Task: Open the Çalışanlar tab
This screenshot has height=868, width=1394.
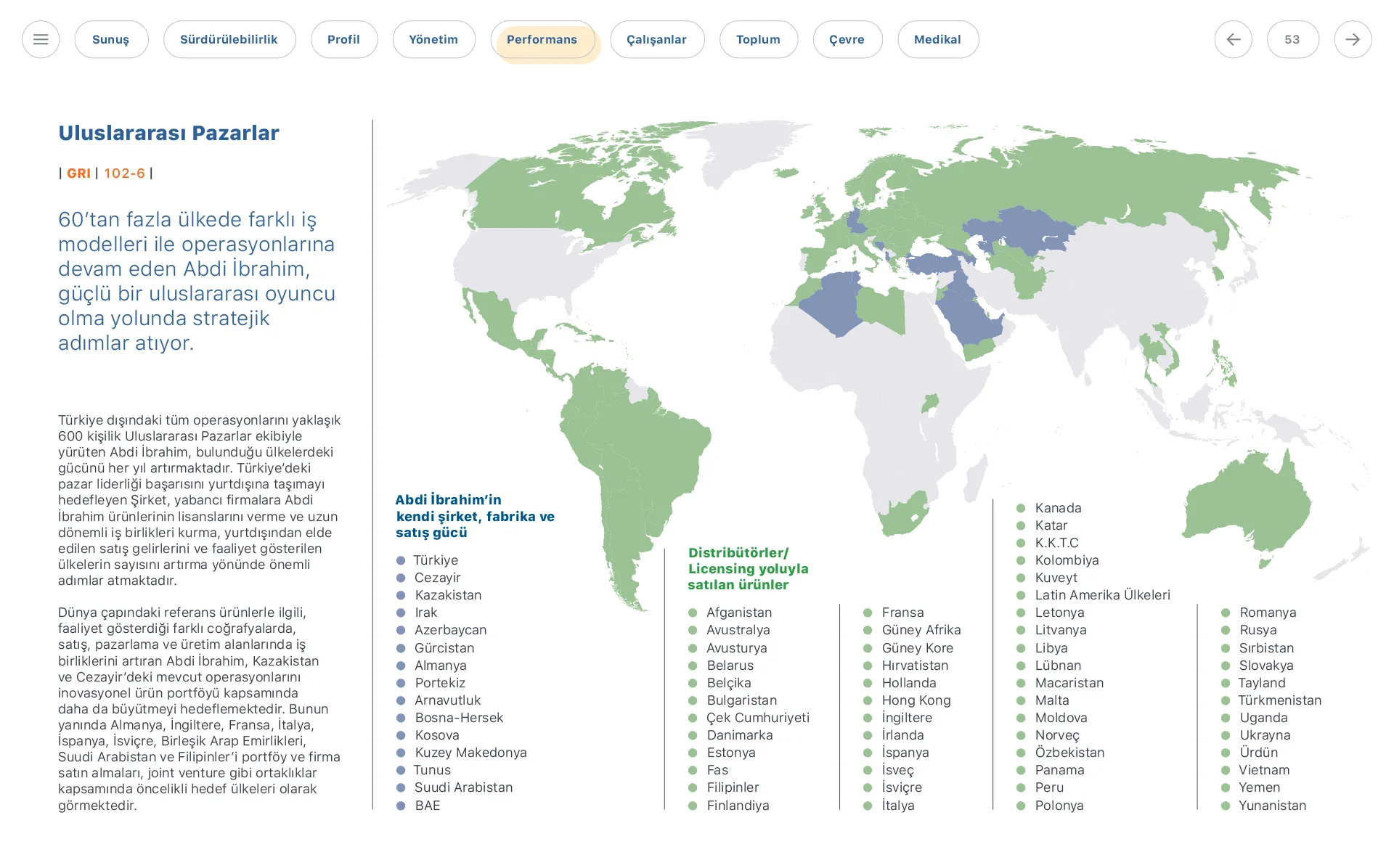Action: [x=657, y=39]
